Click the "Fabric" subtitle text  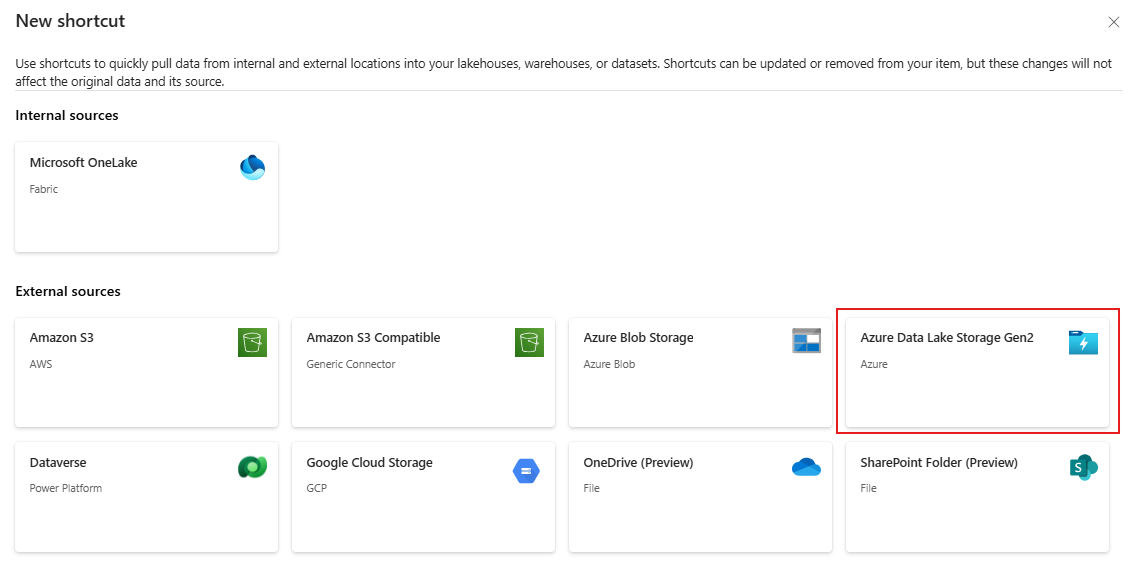(43, 189)
